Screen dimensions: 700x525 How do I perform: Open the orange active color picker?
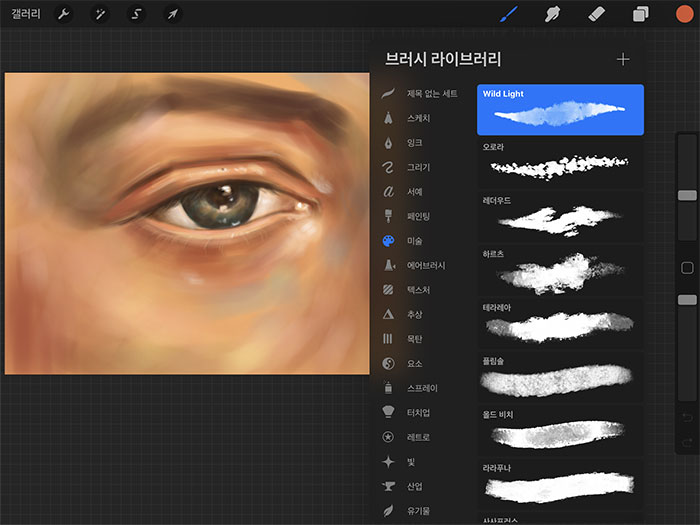[x=684, y=14]
